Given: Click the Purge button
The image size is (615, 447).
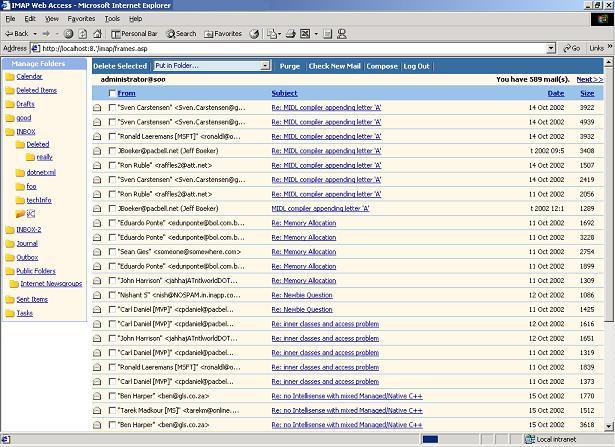Looking at the screenshot, I should click(289, 66).
